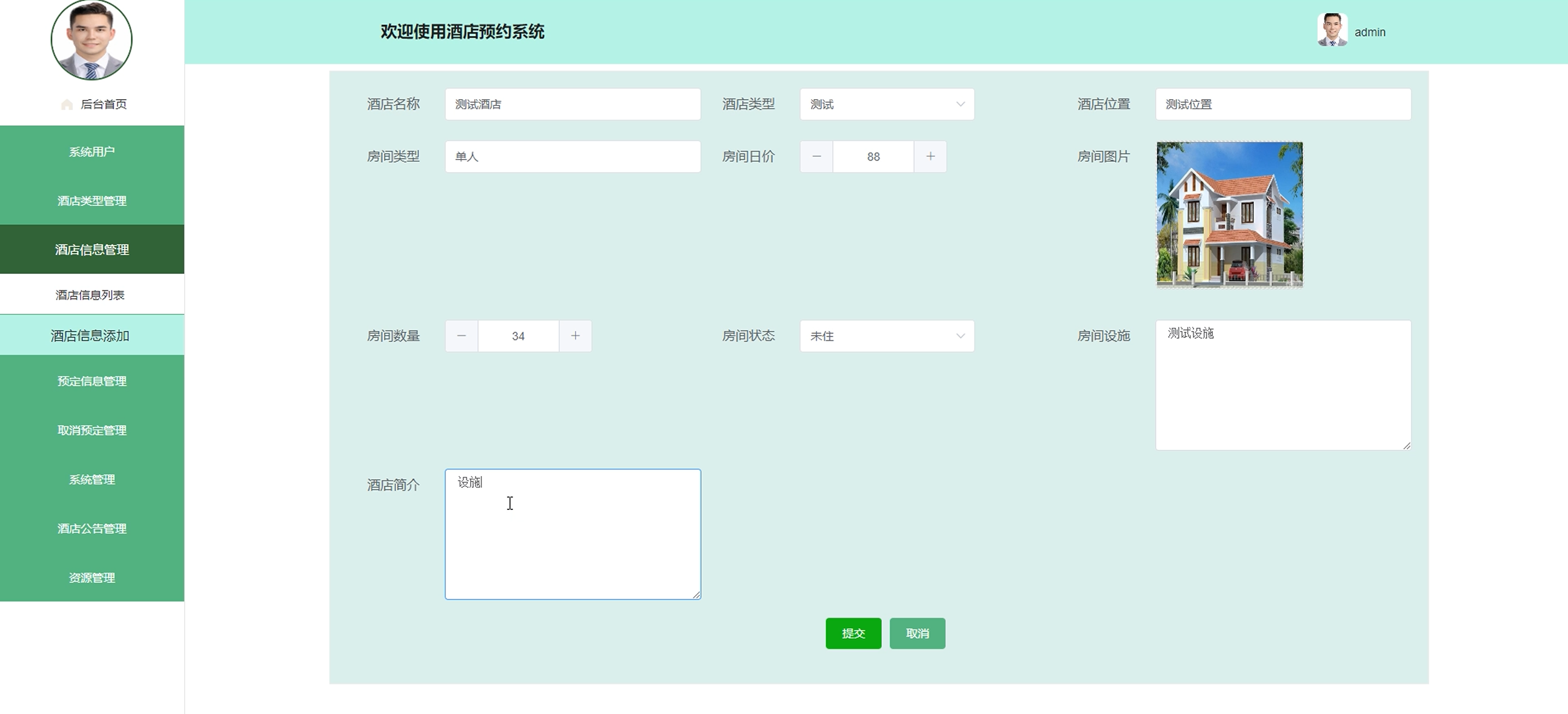This screenshot has width=1568, height=714.
Task: Click the green 提交 button
Action: (853, 633)
